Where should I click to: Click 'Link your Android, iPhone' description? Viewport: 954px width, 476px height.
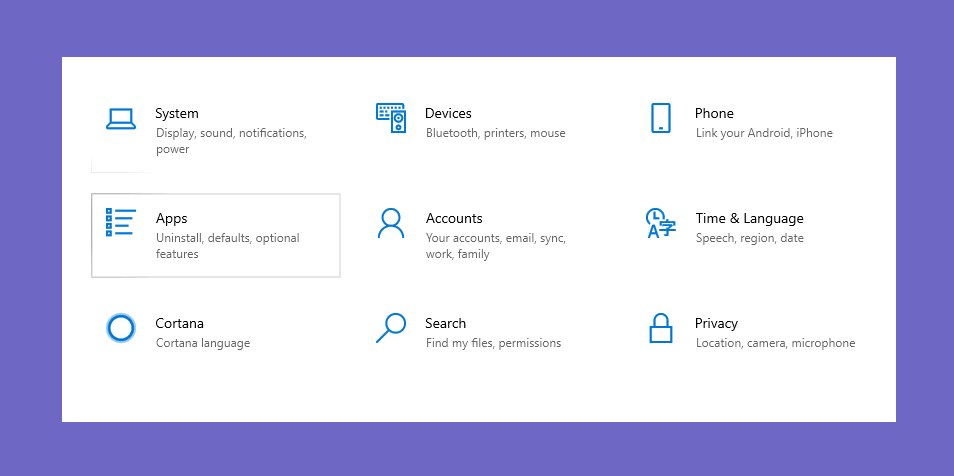(x=764, y=133)
